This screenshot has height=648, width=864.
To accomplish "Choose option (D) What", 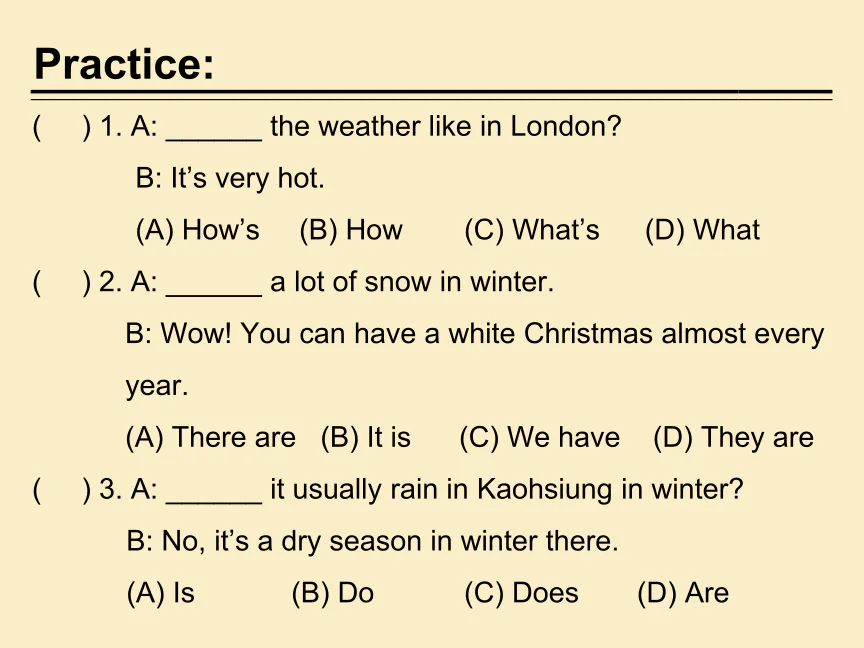I will 702,230.
